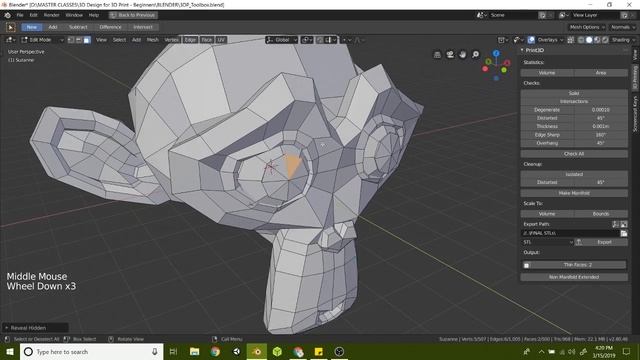Viewport: 640px width, 360px height.
Task: Run the Intersections check
Action: point(574,101)
